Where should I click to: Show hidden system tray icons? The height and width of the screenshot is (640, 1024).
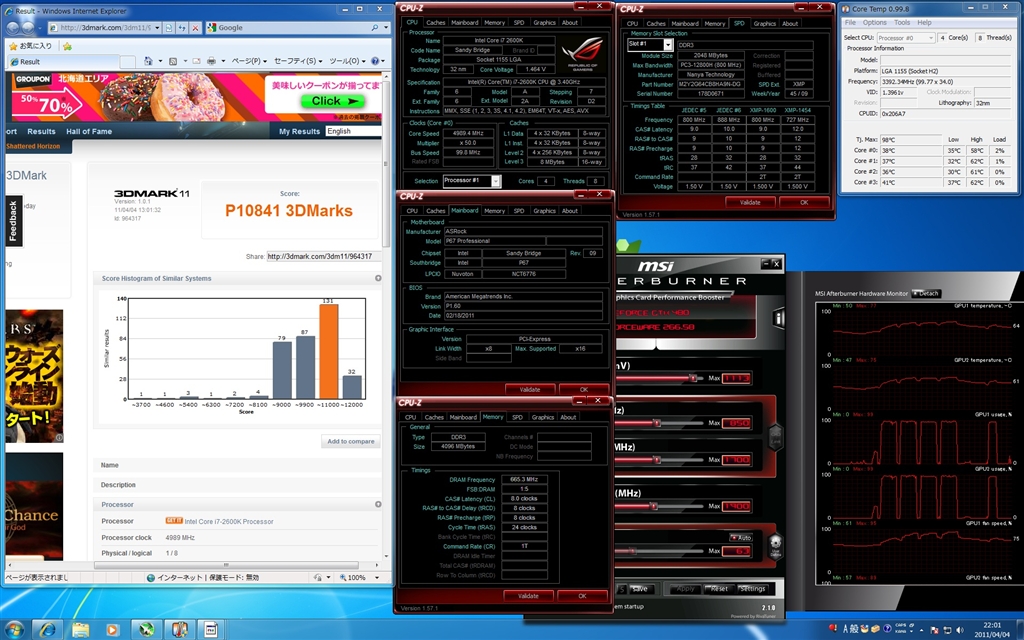[x=923, y=630]
